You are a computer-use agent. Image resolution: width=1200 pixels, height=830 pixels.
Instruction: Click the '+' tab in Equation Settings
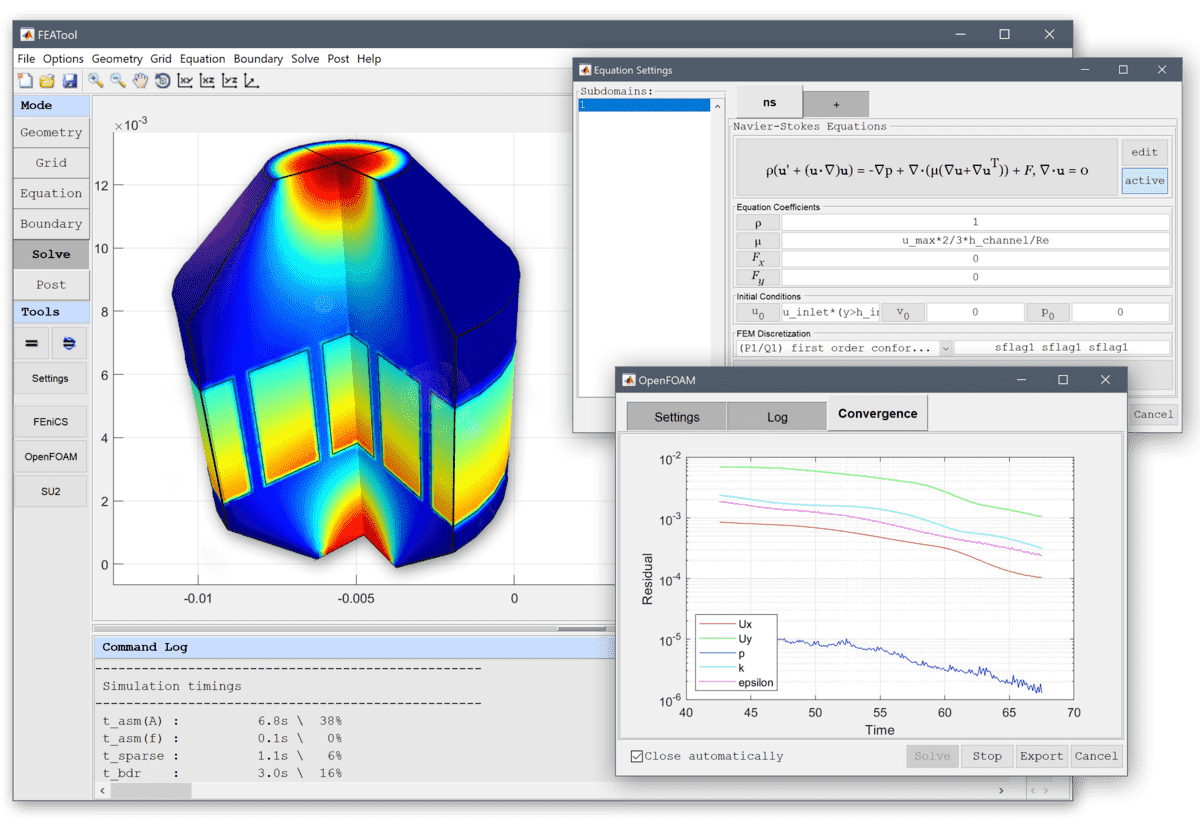(835, 103)
